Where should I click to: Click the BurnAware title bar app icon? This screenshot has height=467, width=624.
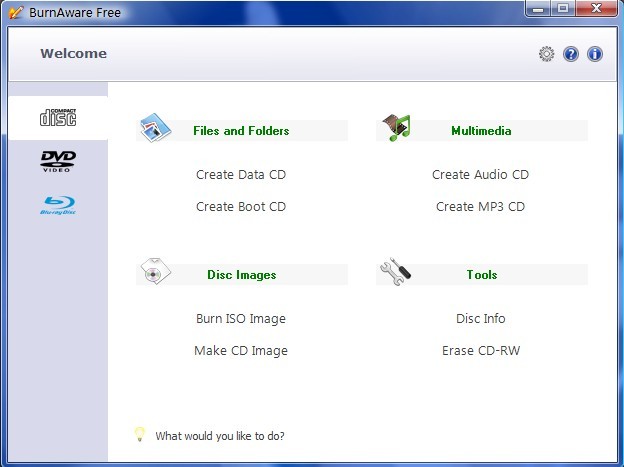[x=16, y=12]
